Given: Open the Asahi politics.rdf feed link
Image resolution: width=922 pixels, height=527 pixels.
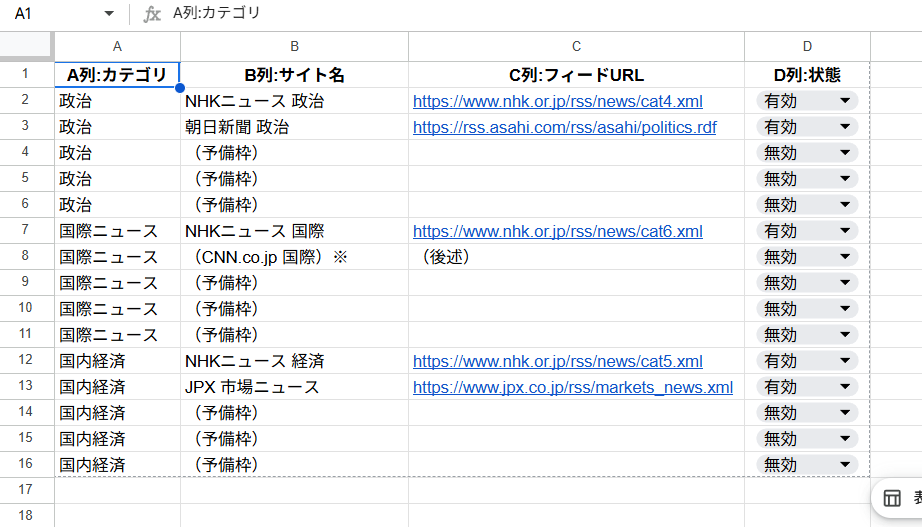Looking at the screenshot, I should pos(564,127).
